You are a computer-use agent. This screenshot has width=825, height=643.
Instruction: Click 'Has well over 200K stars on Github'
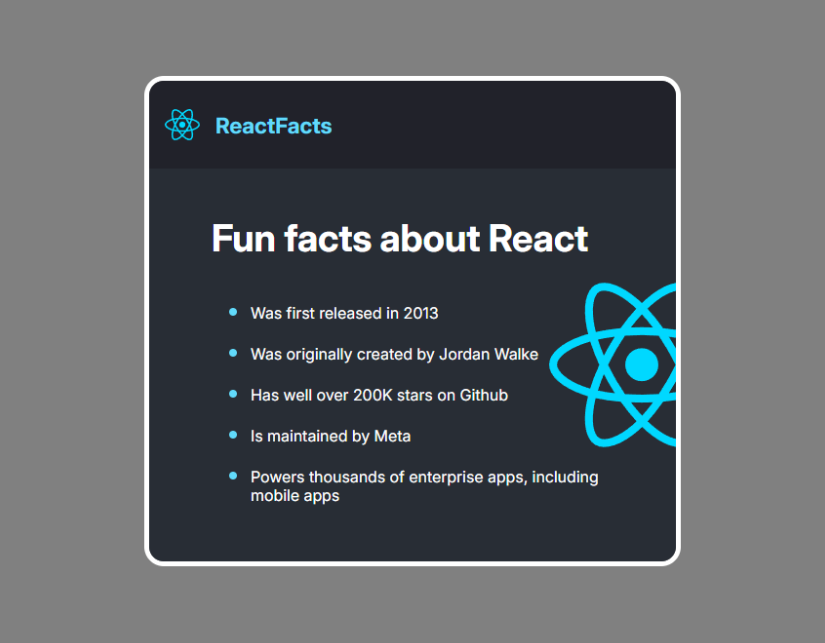click(x=379, y=395)
